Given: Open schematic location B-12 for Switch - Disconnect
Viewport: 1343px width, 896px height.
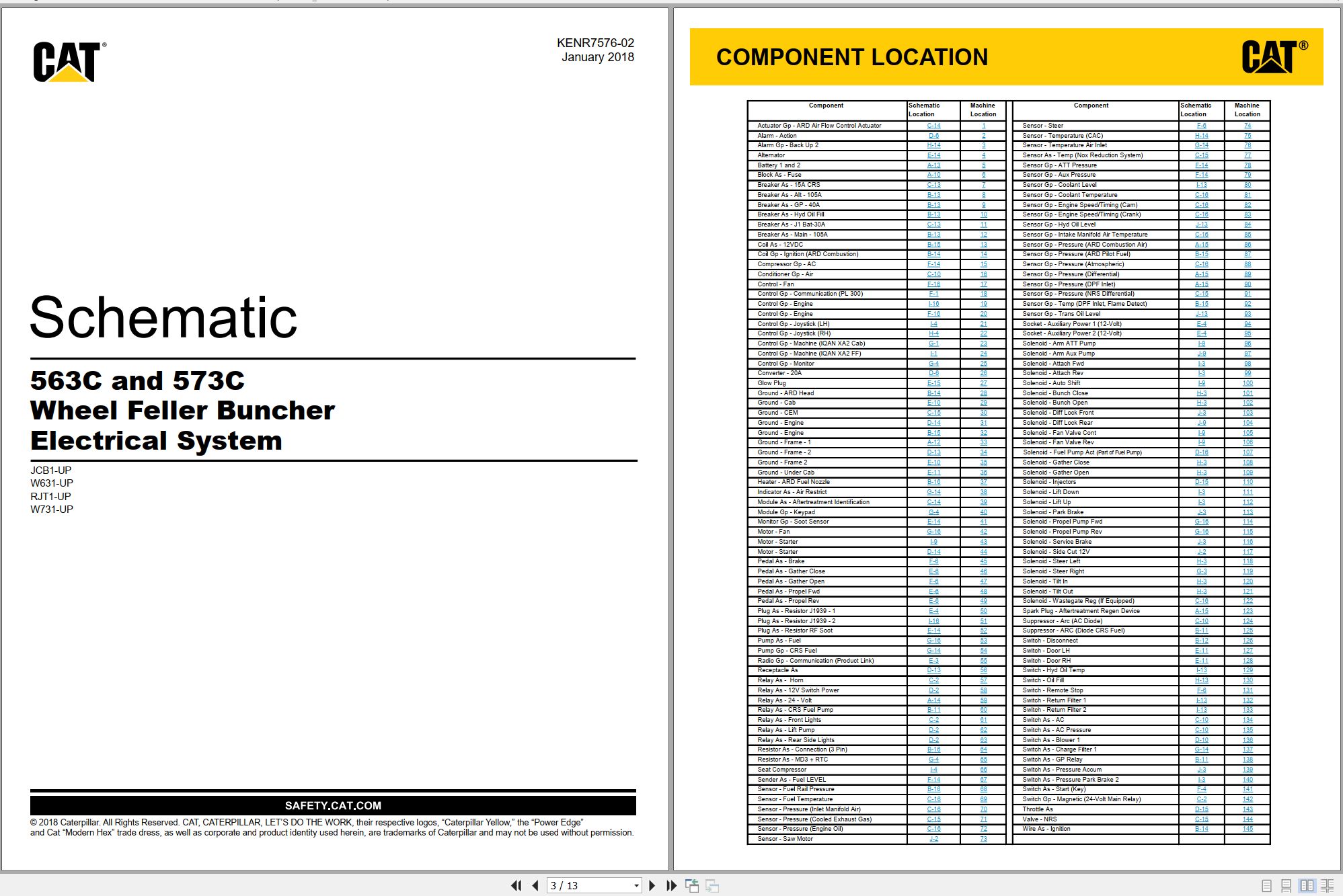Looking at the screenshot, I should 1201,641.
